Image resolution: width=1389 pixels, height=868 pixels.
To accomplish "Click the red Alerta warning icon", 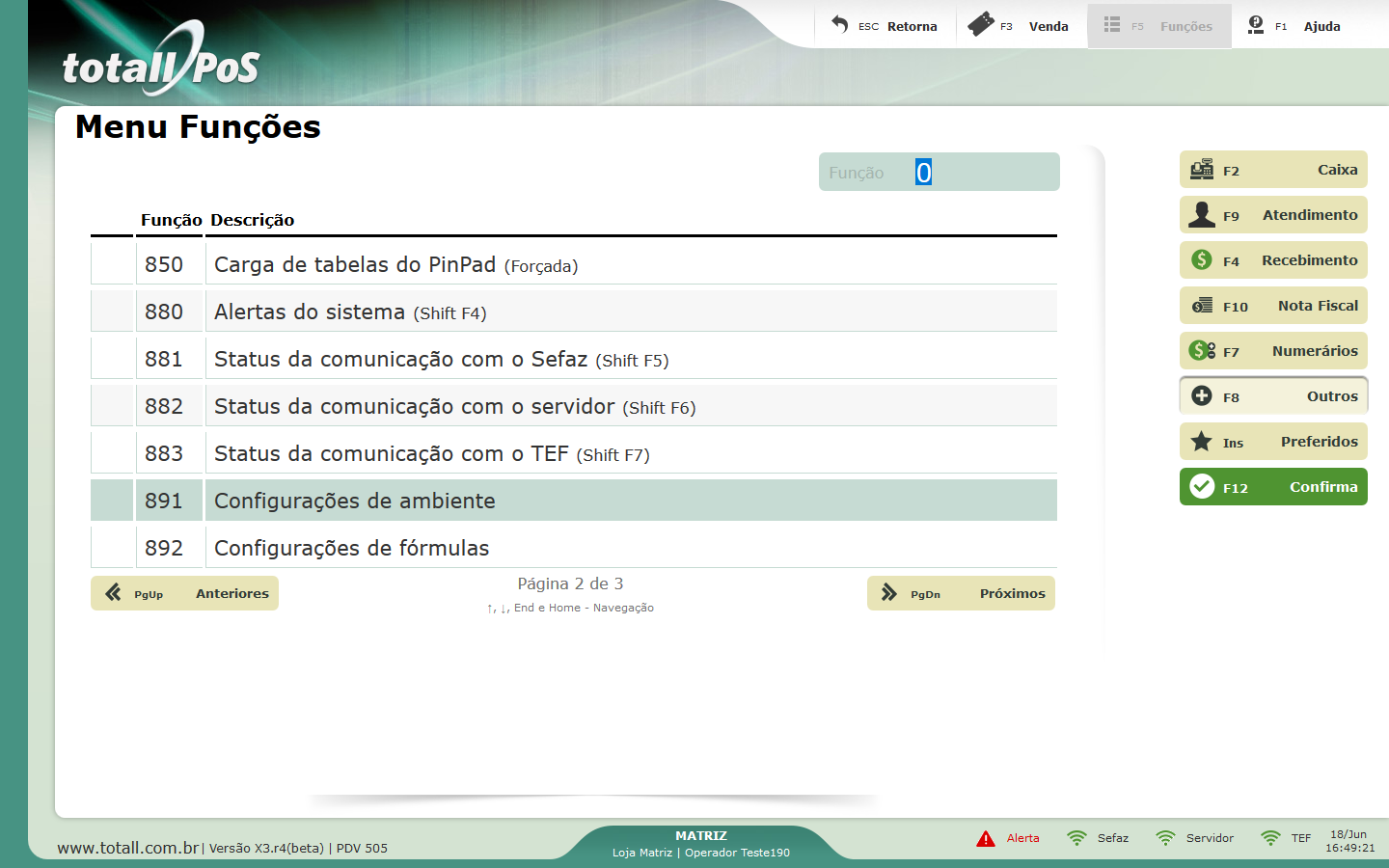I will tap(986, 838).
